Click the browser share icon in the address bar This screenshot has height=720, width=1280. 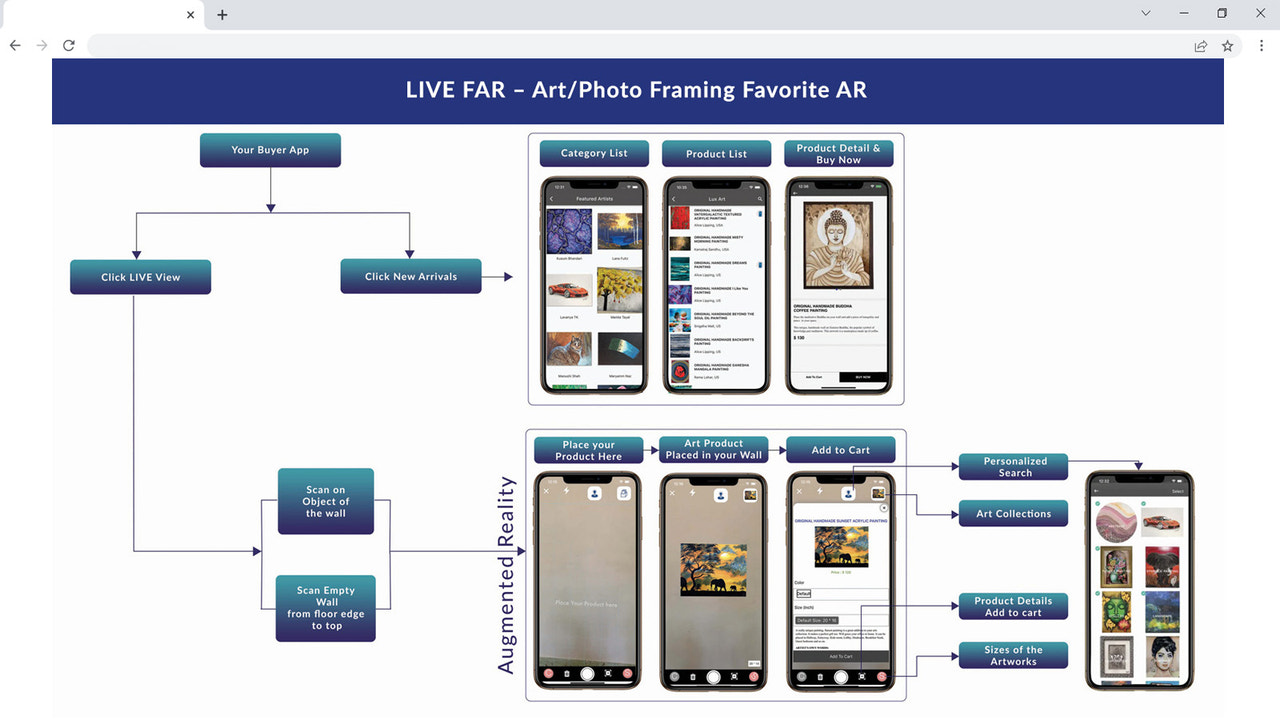pos(1200,45)
